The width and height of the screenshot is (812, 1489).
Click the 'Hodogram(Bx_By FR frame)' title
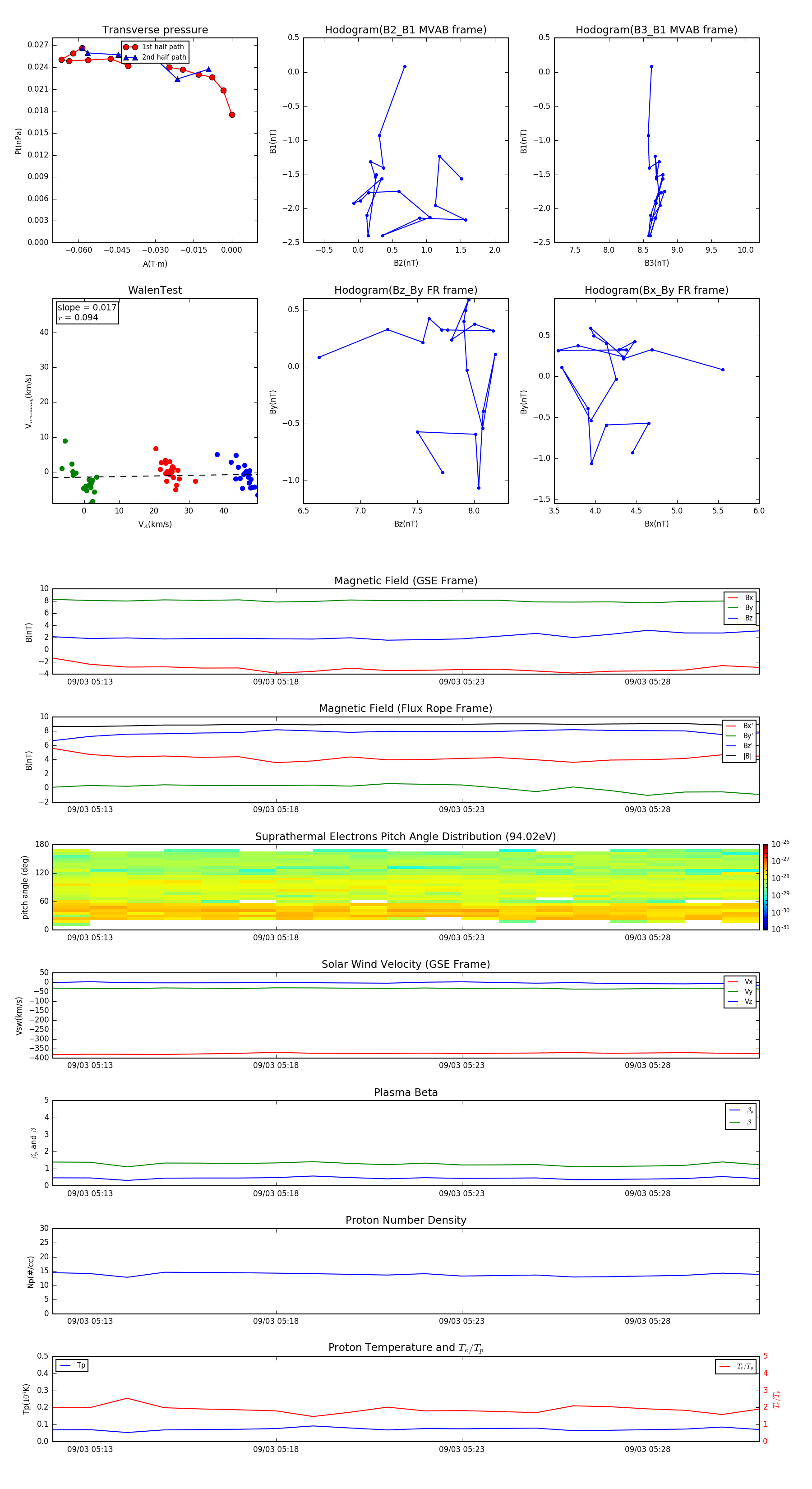click(656, 290)
